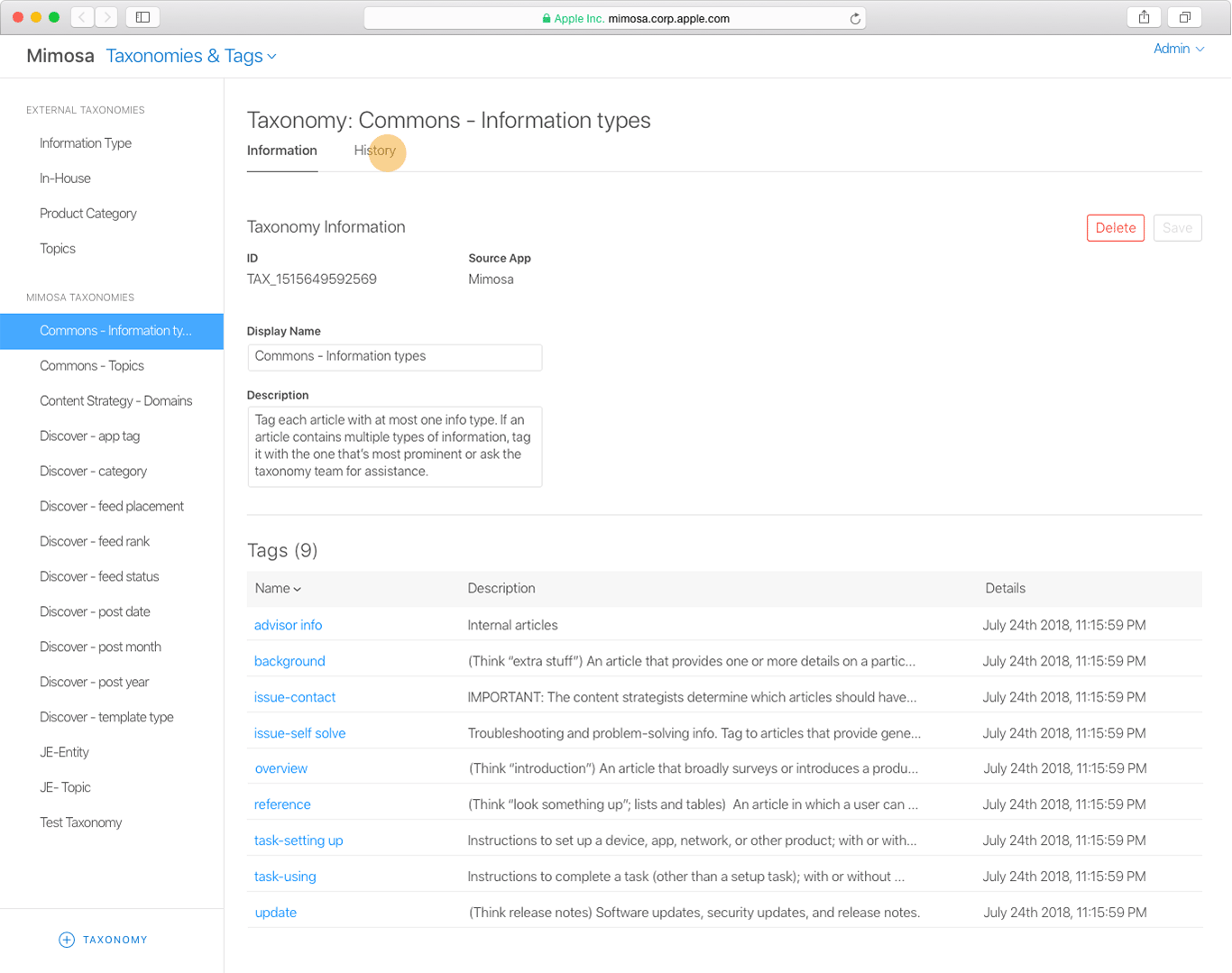Select the Information tab
This screenshot has height=973, width=1232.
282,151
